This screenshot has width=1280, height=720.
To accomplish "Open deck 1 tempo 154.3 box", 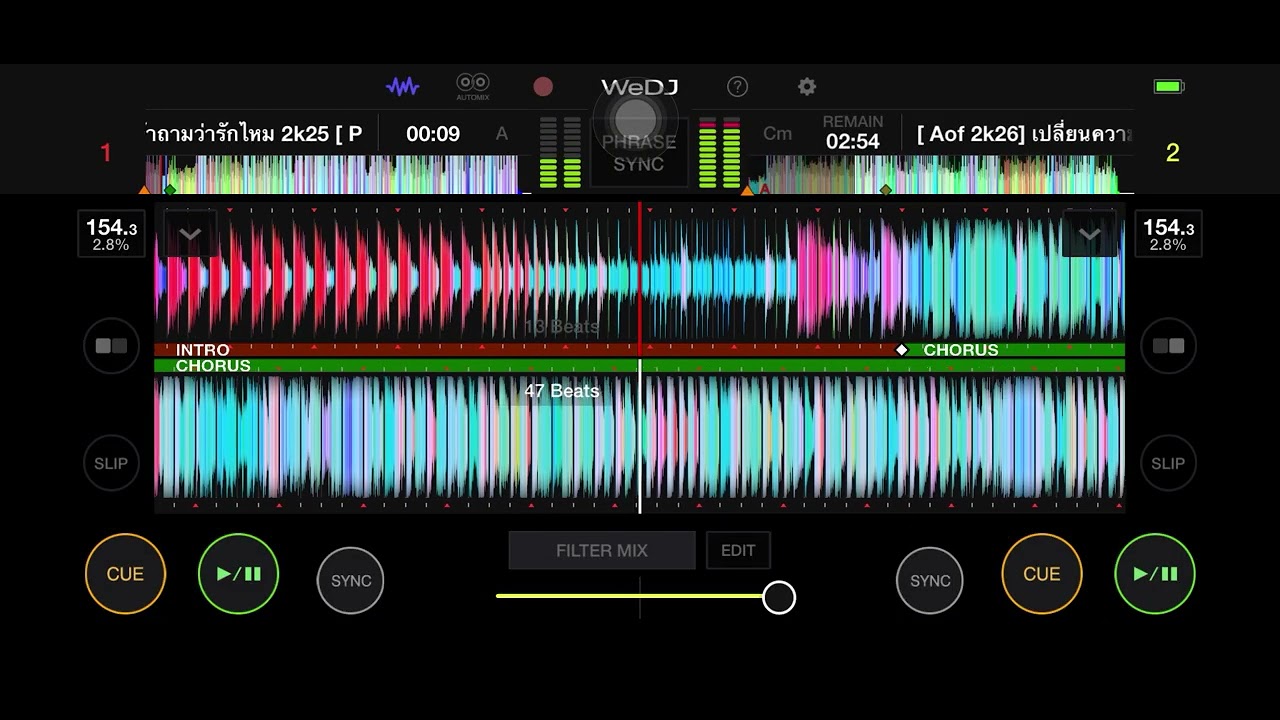I will click(x=110, y=234).
